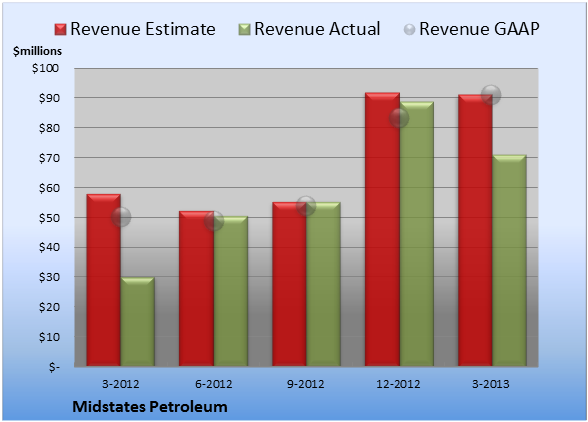Click the 9-2012 quarter label
Image resolution: width=588 pixels, height=422 pixels.
tap(306, 384)
